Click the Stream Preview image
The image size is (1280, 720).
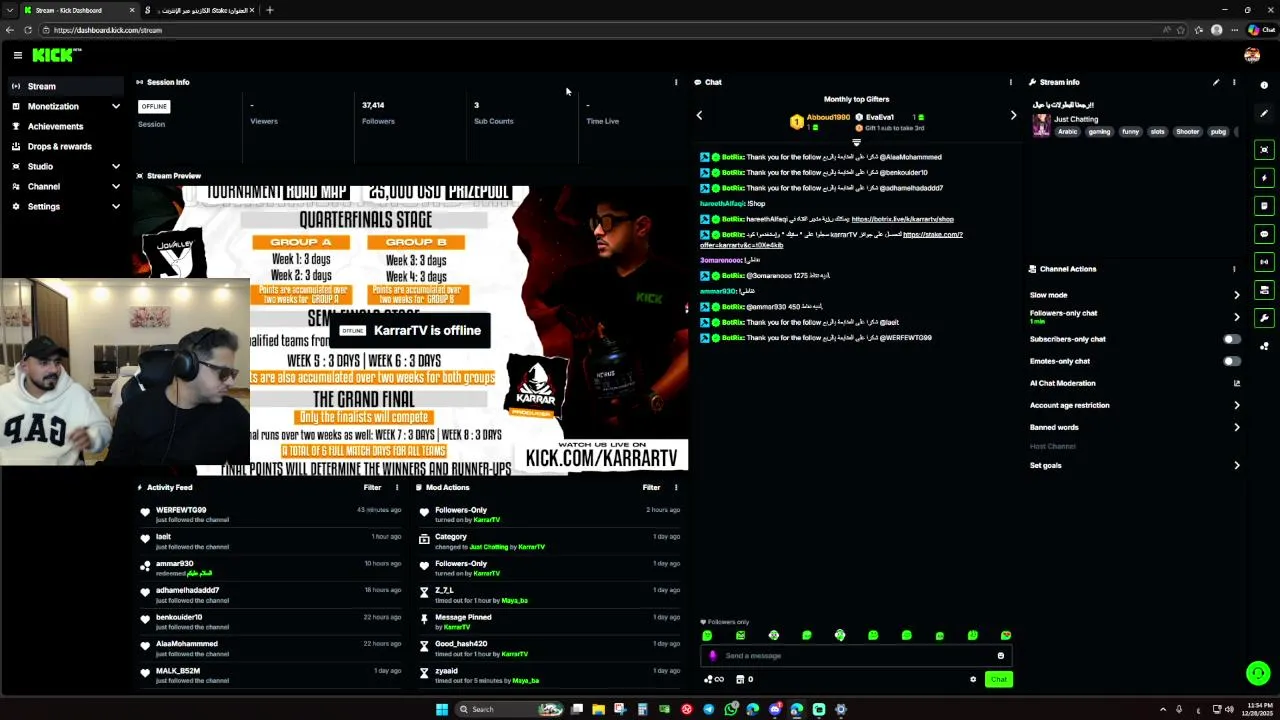(411, 330)
